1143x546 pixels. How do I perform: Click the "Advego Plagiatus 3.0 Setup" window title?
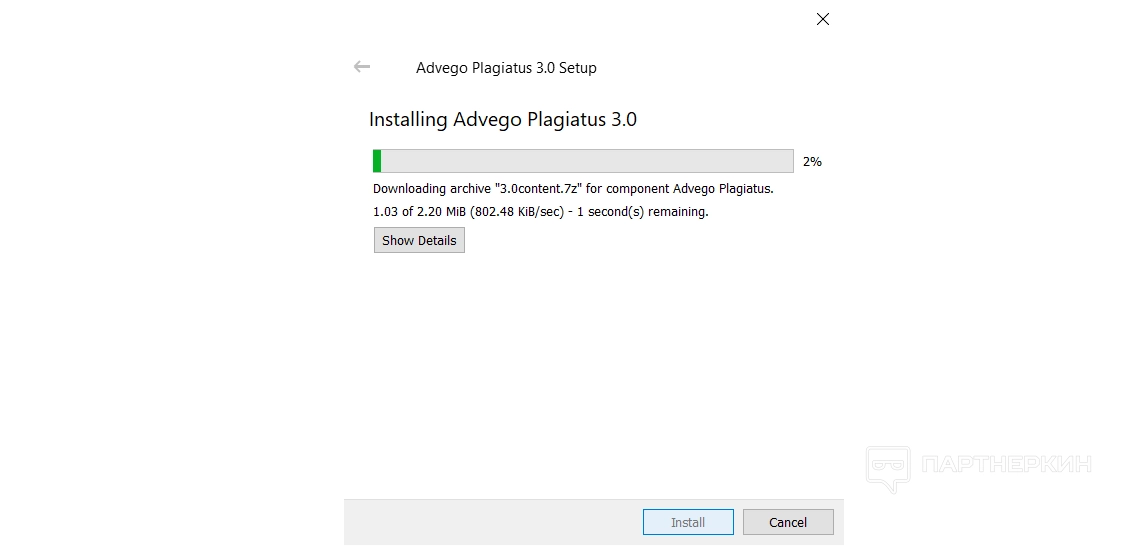506,68
